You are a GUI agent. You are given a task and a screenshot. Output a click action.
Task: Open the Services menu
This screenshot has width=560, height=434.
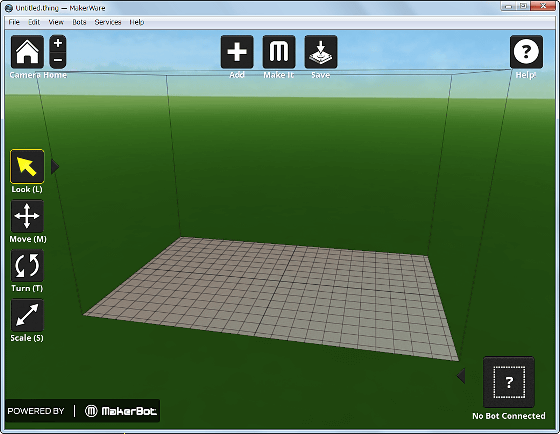[x=108, y=22]
